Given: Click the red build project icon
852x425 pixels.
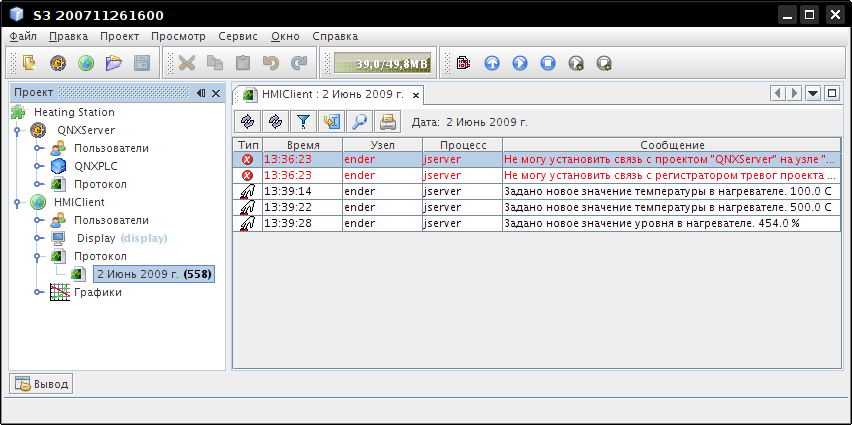Looking at the screenshot, I should click(463, 63).
